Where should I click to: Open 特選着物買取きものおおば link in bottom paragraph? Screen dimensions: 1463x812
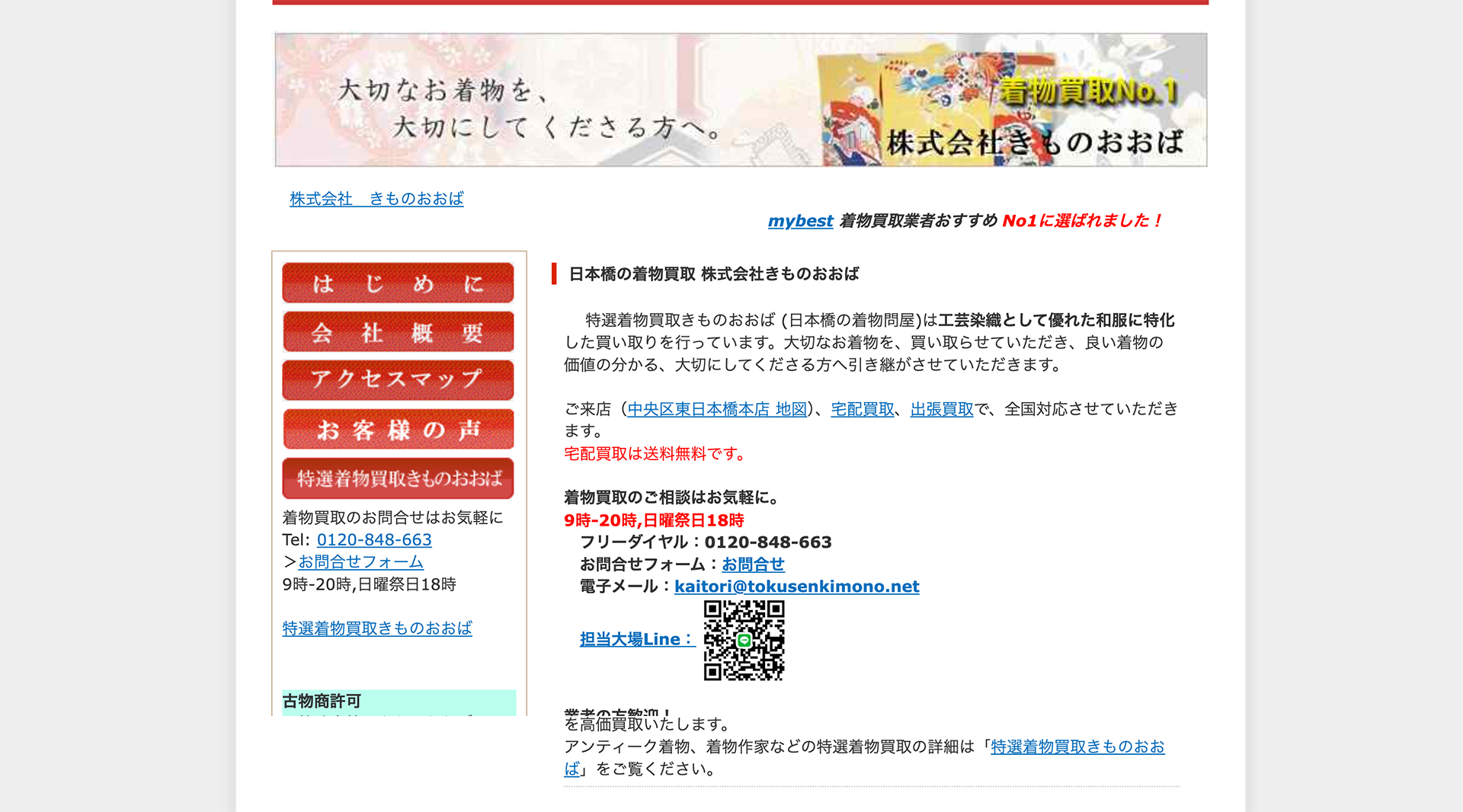1077,747
